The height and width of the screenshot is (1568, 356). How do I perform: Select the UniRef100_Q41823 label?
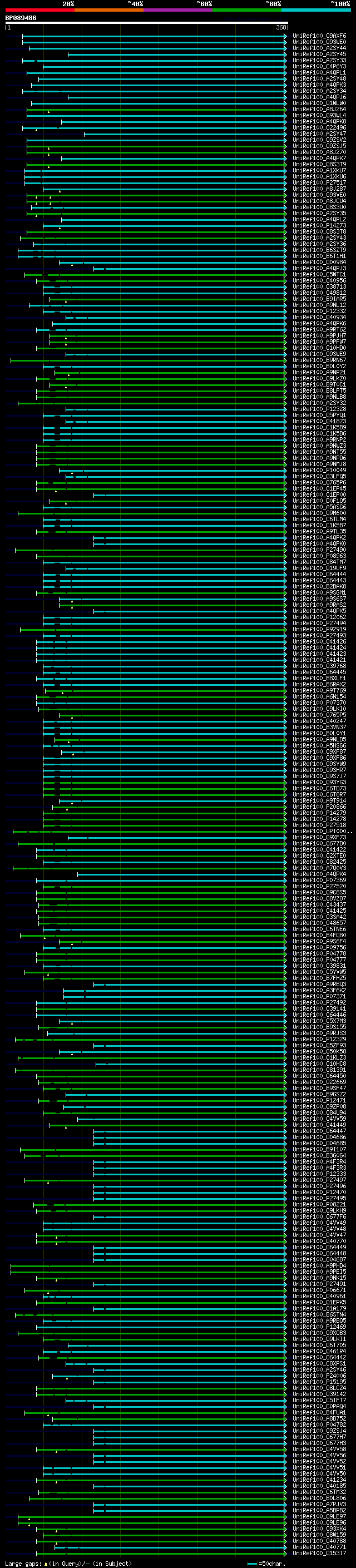coord(319,421)
